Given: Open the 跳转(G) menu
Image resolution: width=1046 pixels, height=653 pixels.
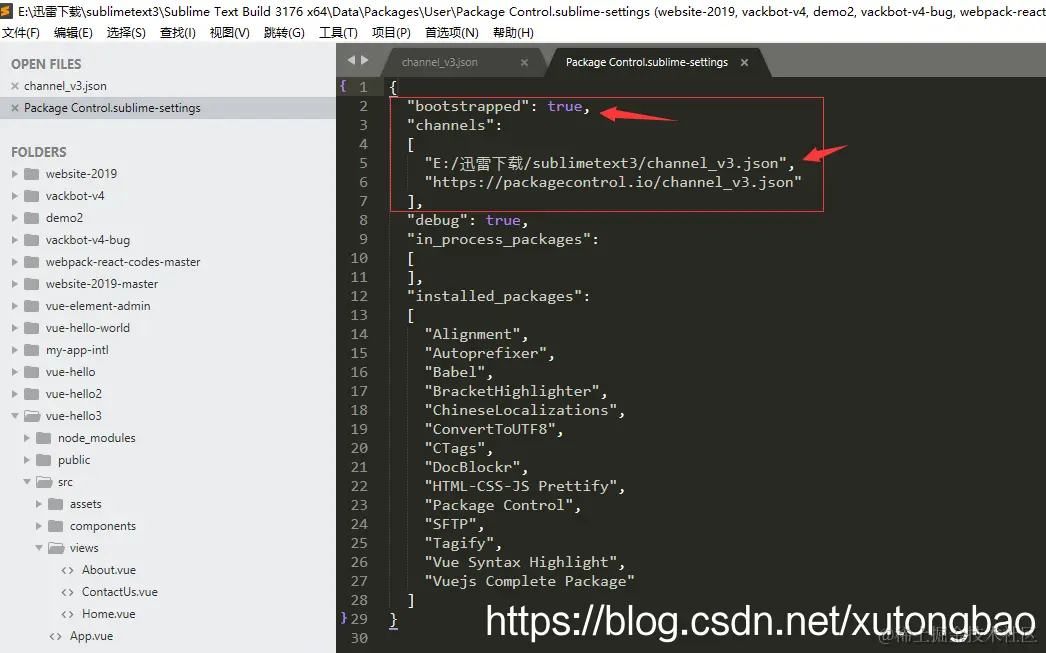Looking at the screenshot, I should [x=284, y=33].
